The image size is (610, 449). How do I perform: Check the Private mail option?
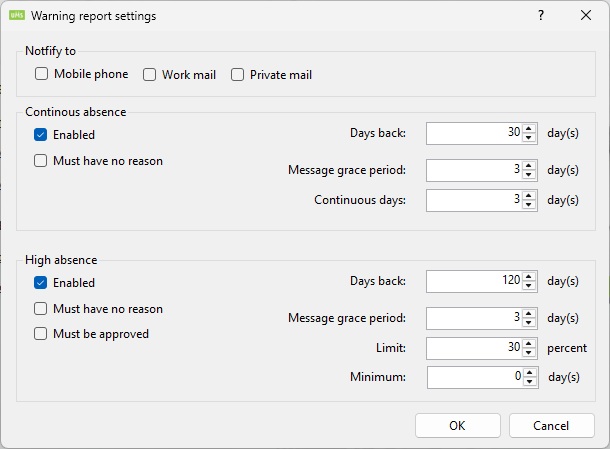tap(238, 74)
